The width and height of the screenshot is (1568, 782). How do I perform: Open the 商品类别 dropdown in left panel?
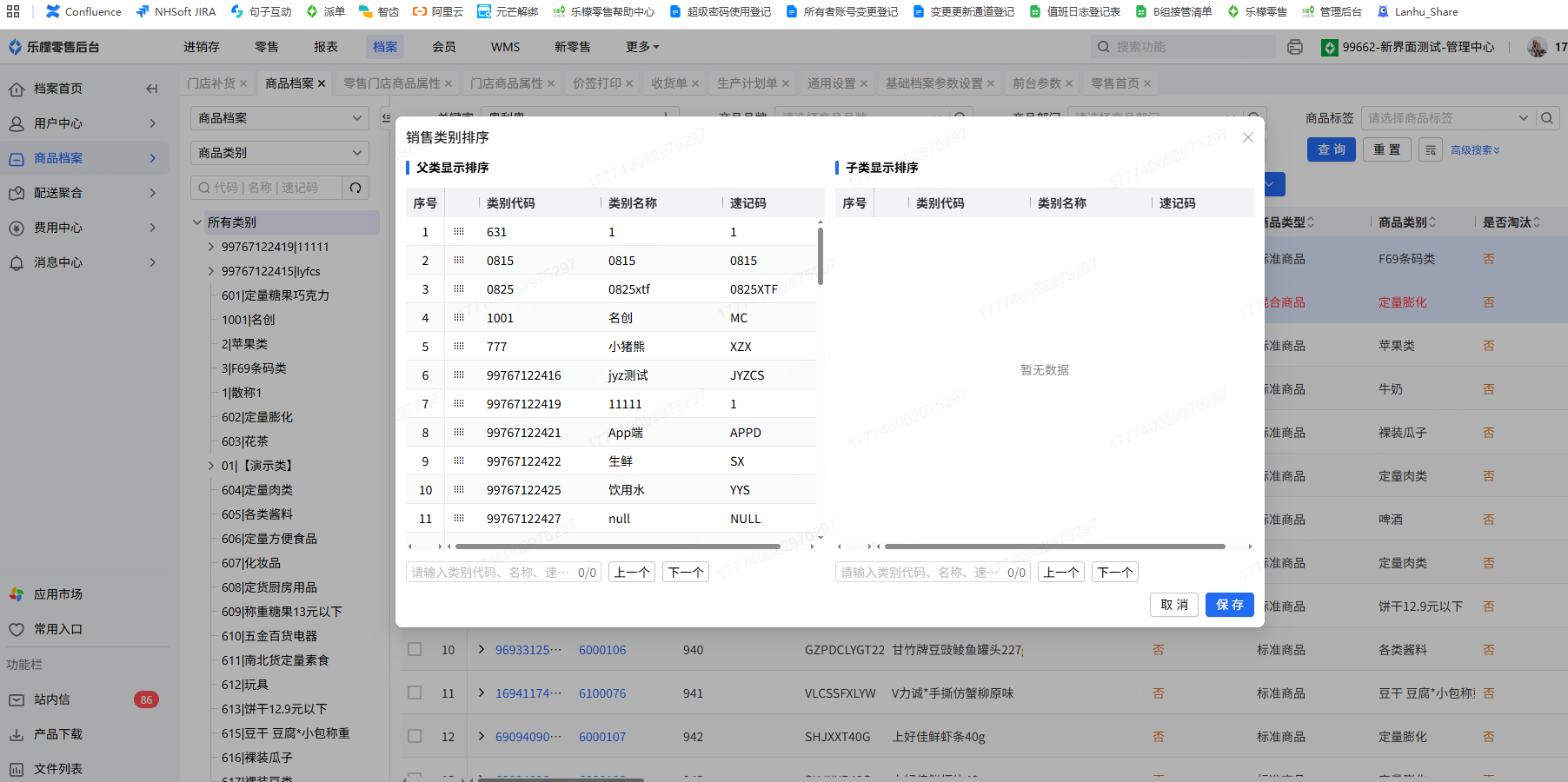click(x=280, y=153)
